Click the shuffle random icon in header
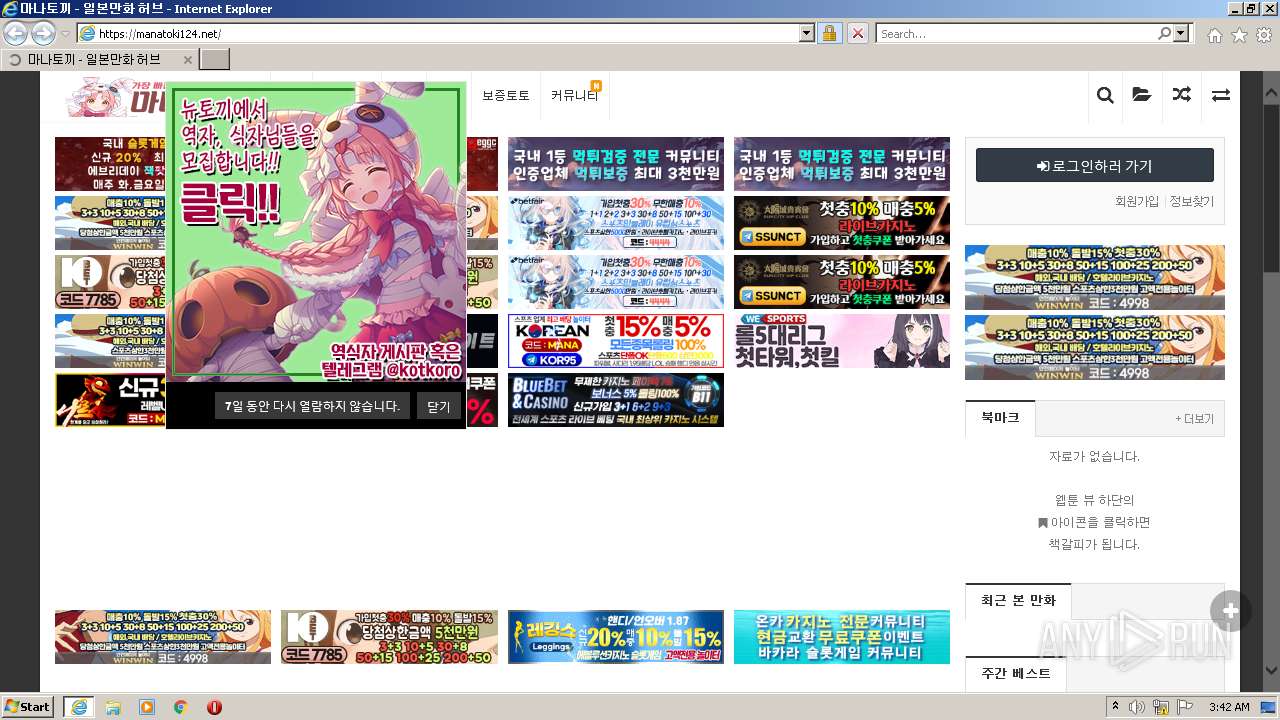 (1182, 95)
